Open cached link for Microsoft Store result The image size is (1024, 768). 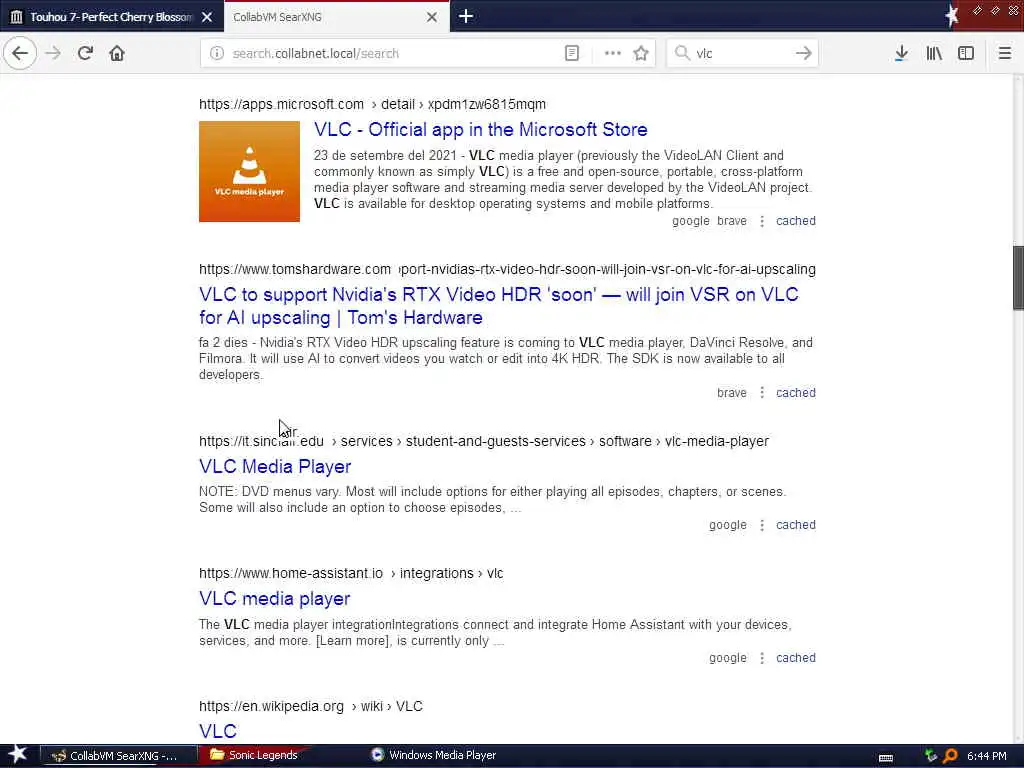795,221
